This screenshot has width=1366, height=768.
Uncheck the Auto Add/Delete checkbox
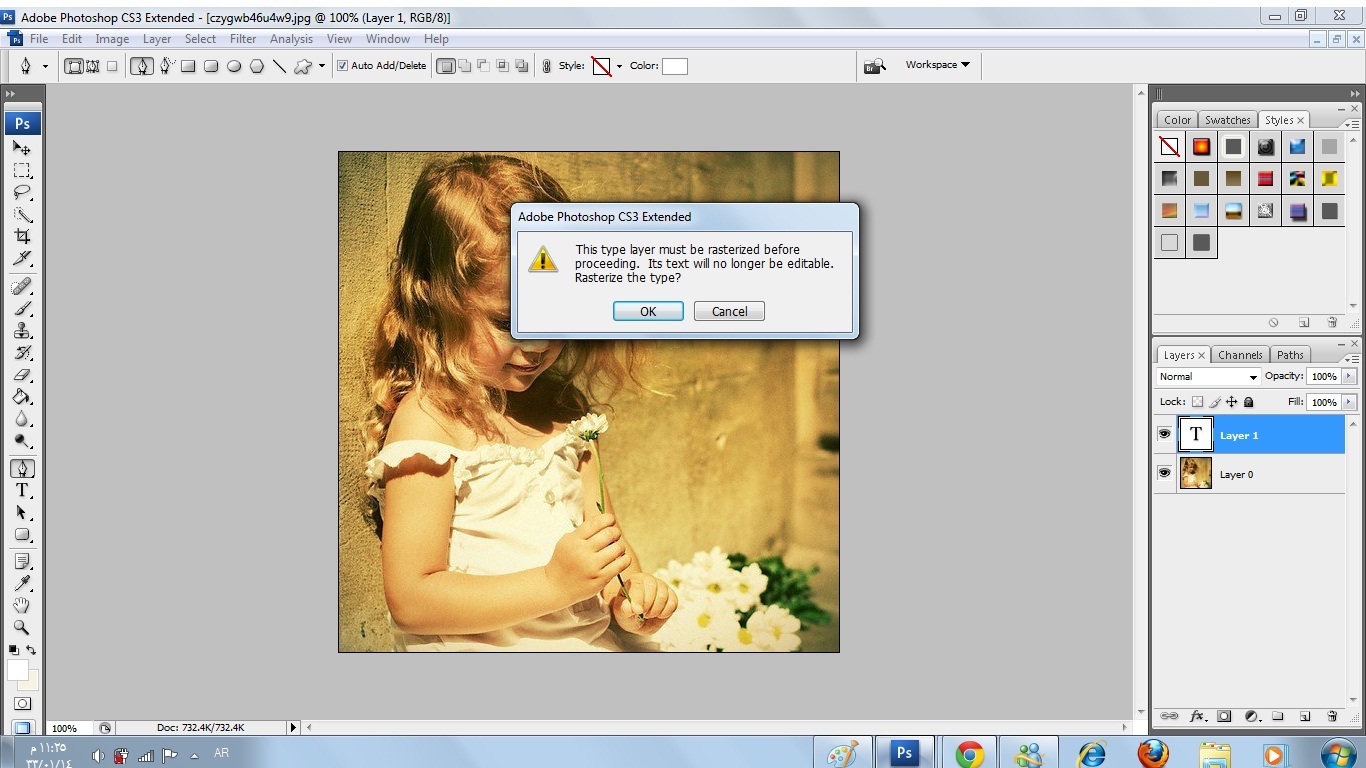coord(343,66)
